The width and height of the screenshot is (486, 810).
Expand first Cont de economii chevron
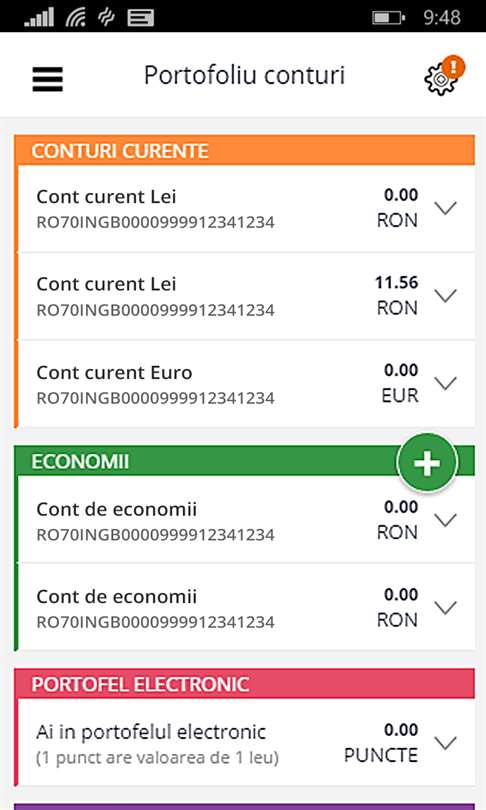[x=445, y=520]
